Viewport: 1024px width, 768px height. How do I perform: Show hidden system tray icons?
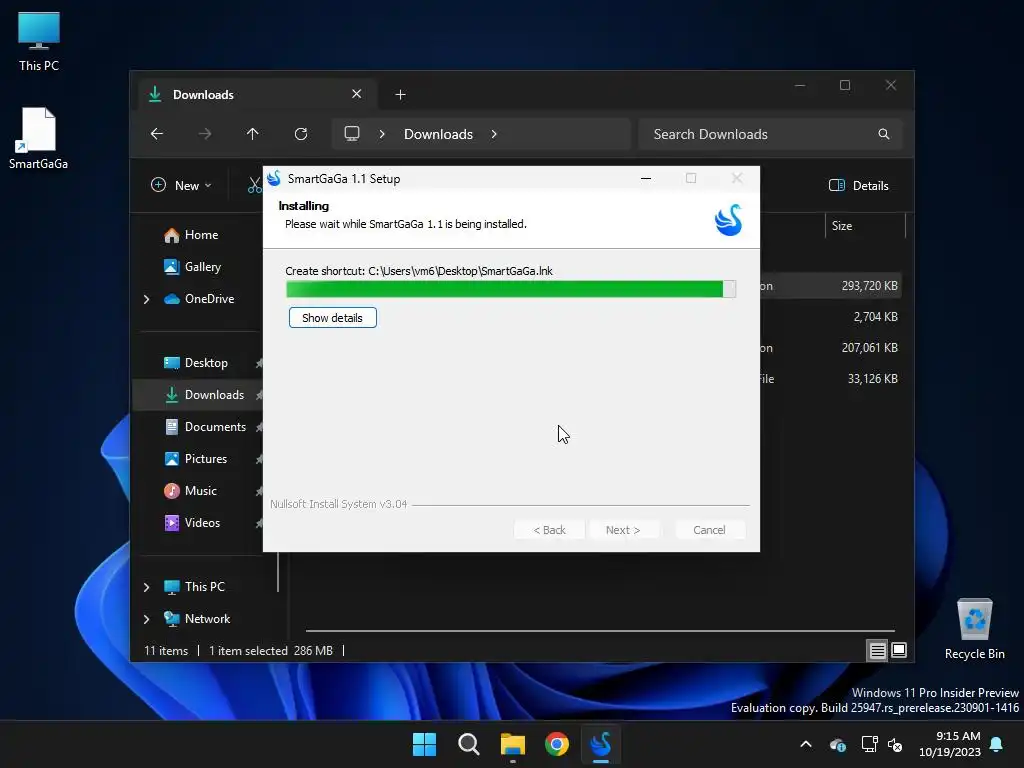coord(806,744)
